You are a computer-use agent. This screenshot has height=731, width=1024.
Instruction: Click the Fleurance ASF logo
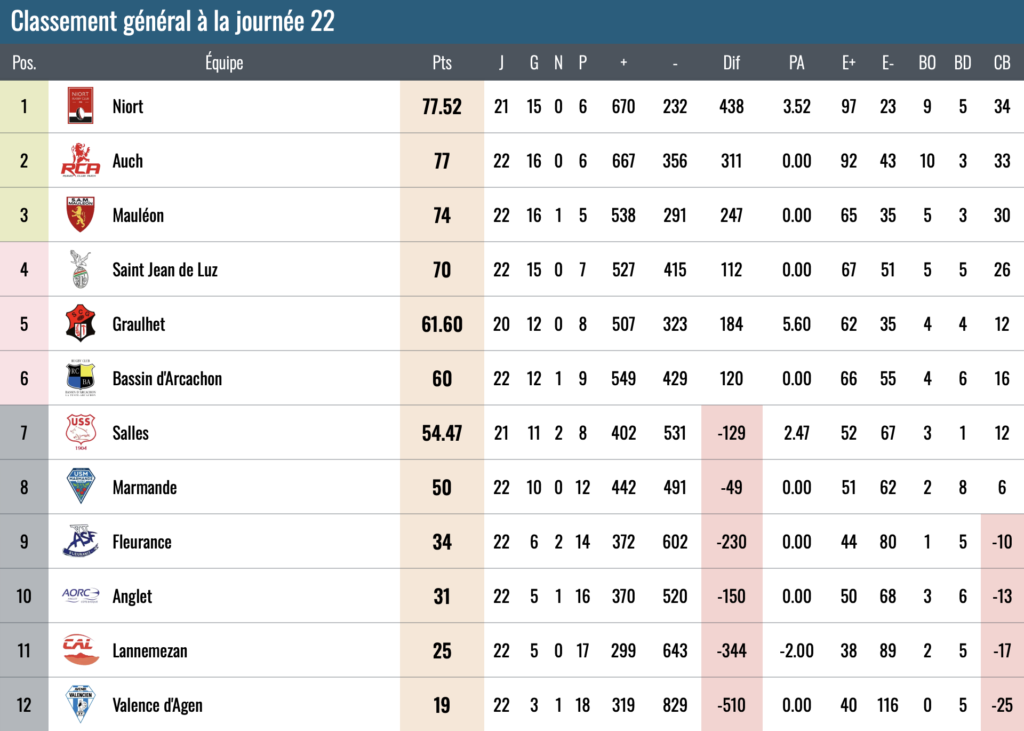[x=80, y=541]
